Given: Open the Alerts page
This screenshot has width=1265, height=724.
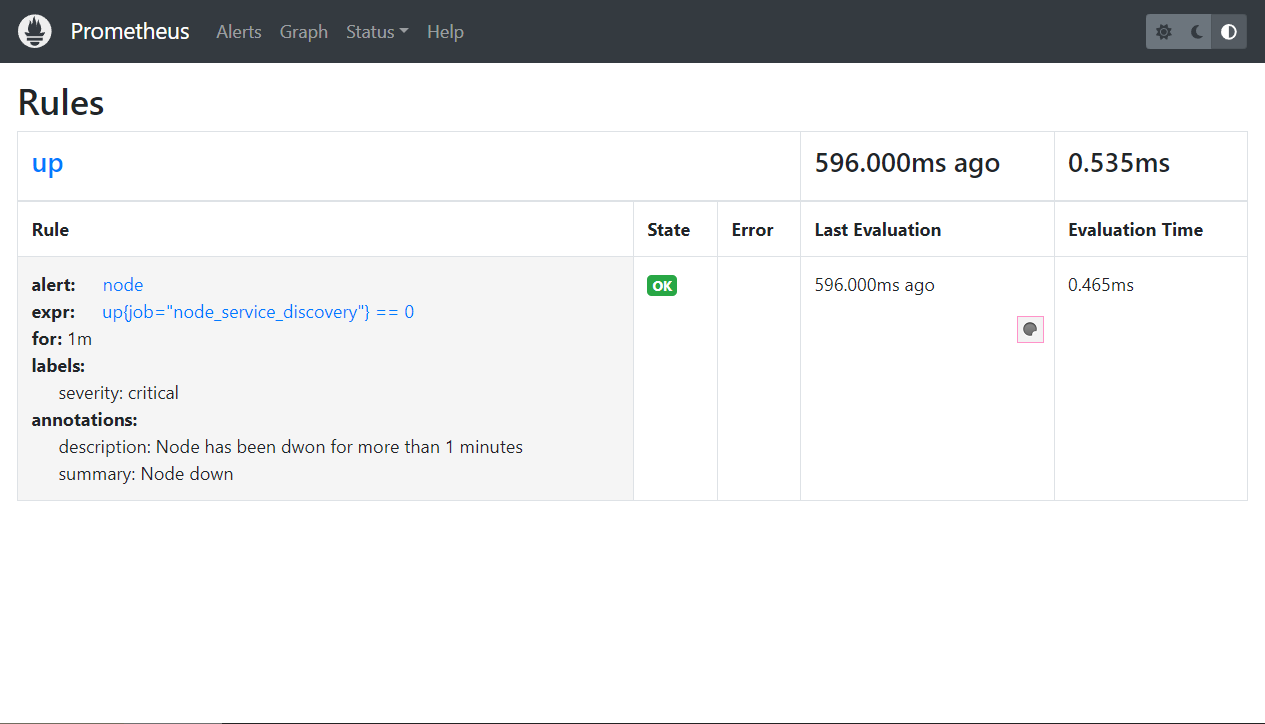Looking at the screenshot, I should click(239, 32).
